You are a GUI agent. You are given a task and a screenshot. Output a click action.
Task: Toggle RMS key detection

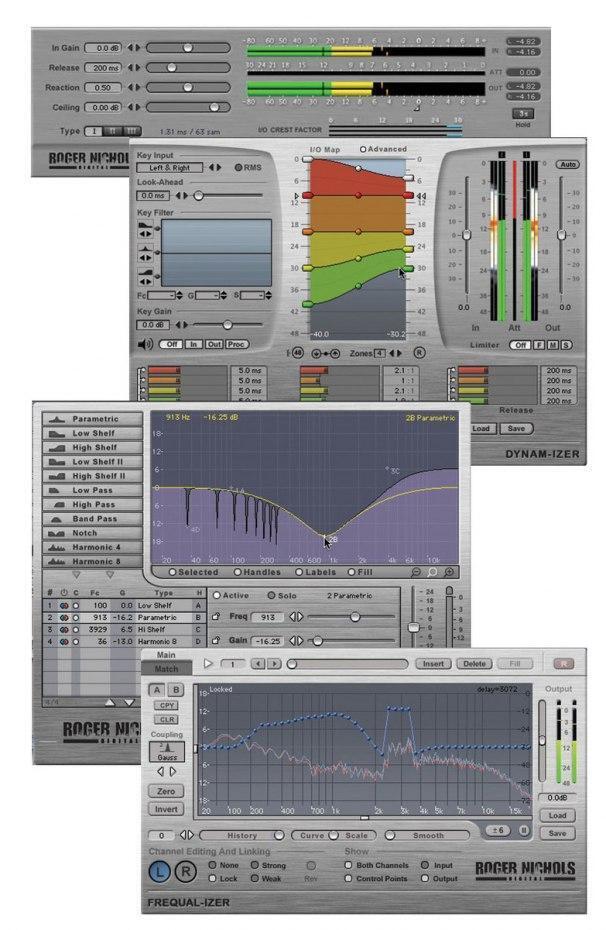pos(238,168)
